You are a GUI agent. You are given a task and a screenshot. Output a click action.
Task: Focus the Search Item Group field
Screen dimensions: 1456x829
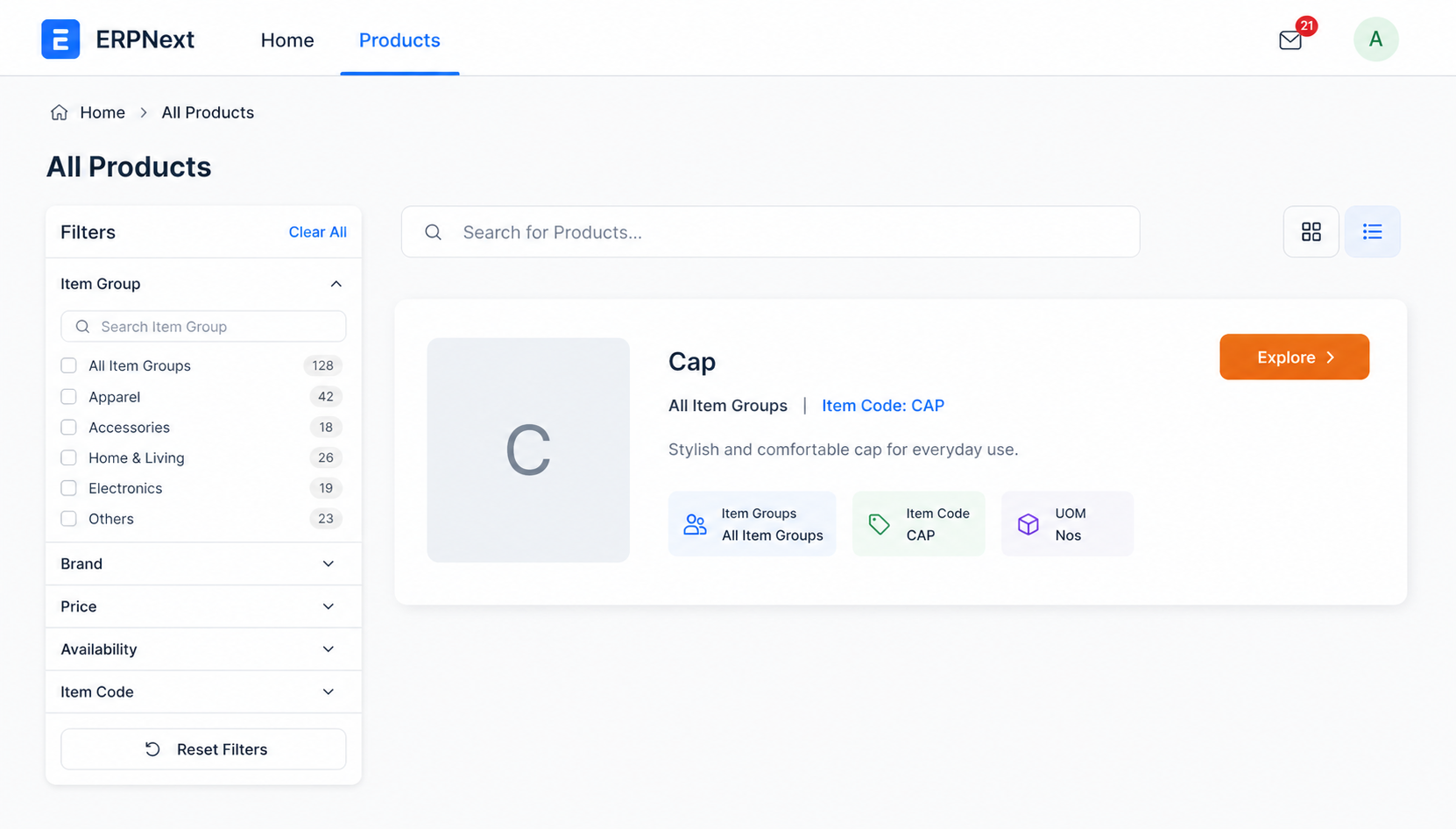(x=203, y=327)
